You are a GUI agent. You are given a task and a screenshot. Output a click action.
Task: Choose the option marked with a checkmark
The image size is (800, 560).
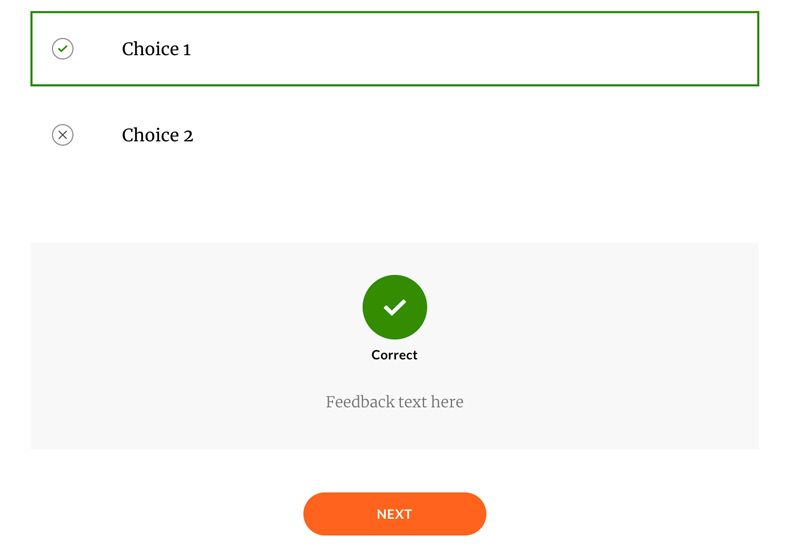click(156, 49)
